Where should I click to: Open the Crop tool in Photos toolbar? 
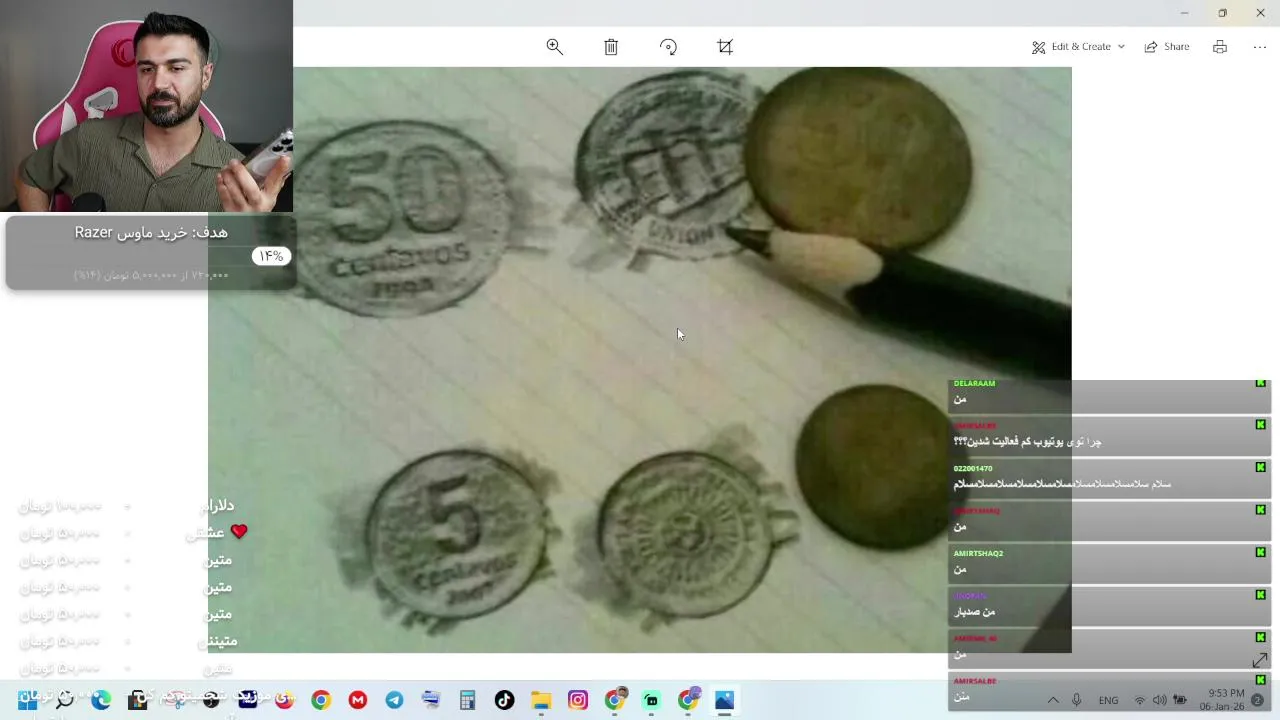(x=725, y=47)
